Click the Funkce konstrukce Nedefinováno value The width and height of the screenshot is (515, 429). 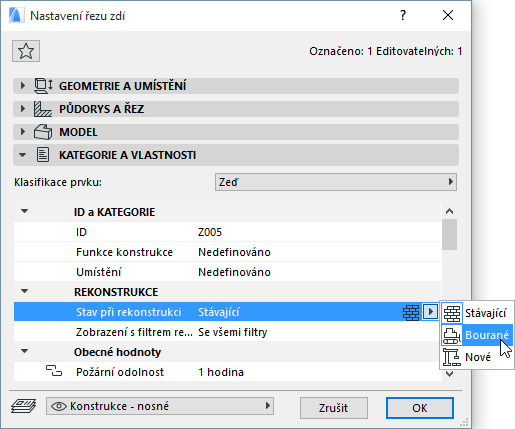234,252
